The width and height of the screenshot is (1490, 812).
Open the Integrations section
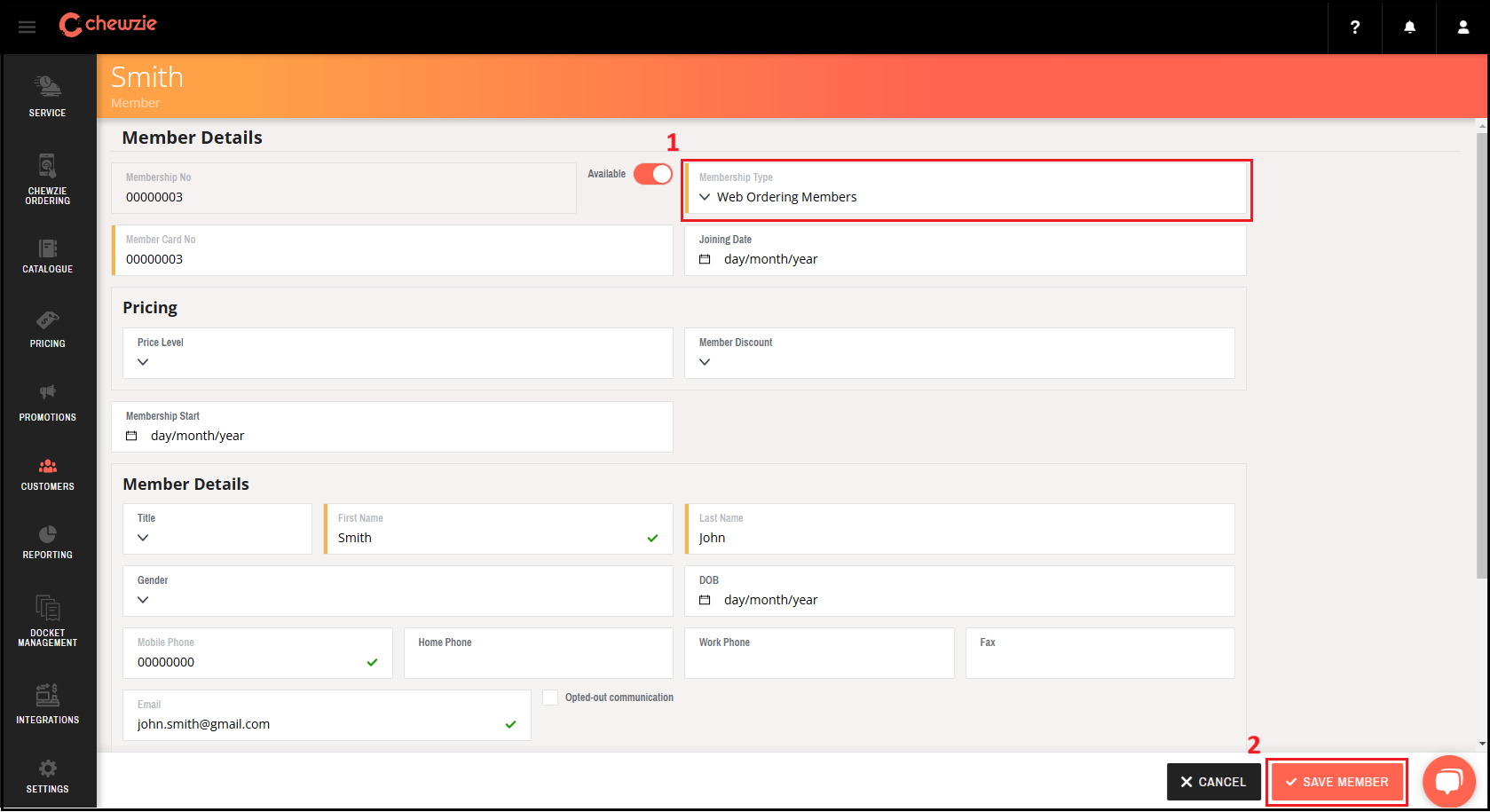(x=48, y=704)
